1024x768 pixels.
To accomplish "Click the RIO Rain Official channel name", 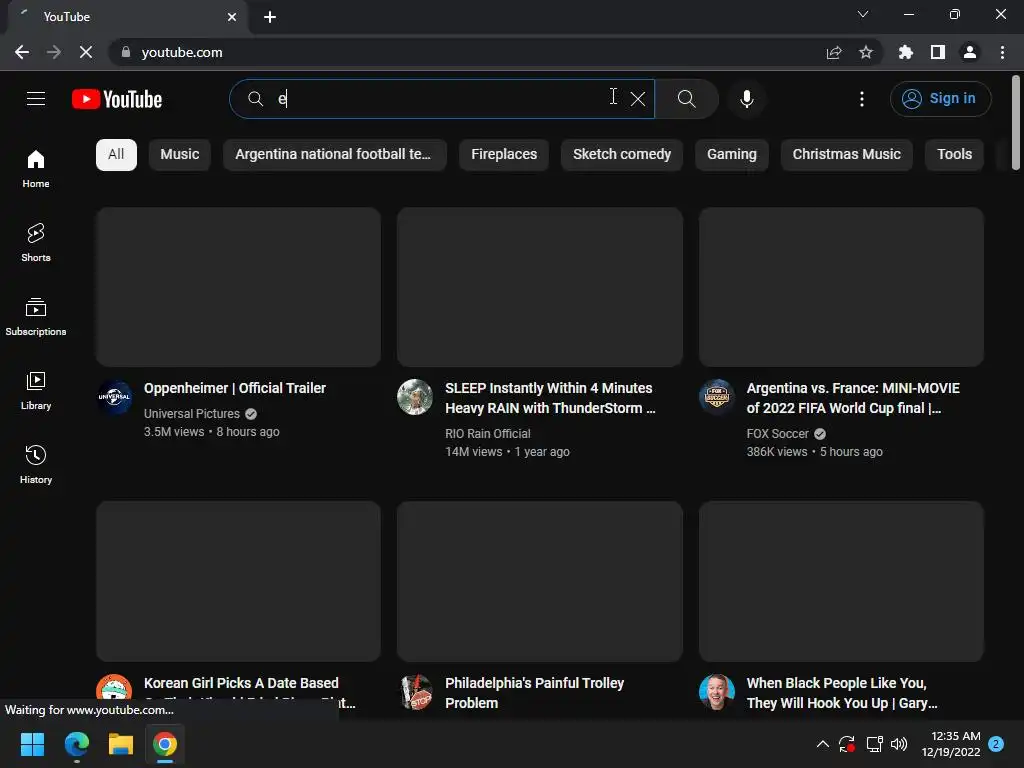I will pyautogui.click(x=487, y=434).
